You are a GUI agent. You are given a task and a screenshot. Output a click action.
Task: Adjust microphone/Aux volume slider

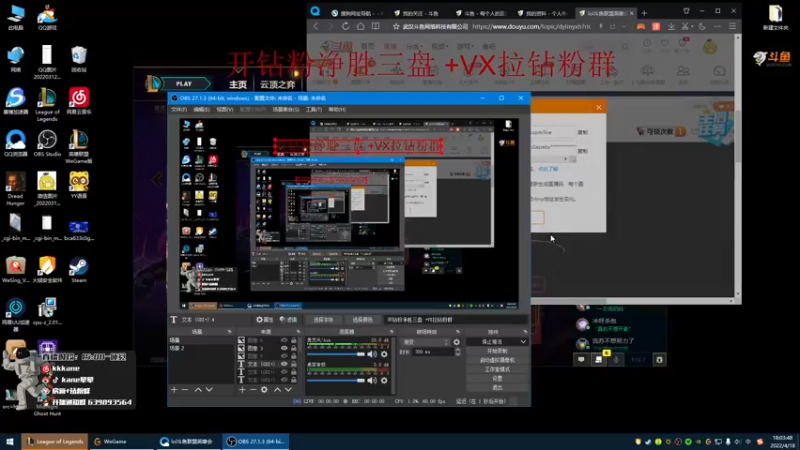click(x=336, y=354)
